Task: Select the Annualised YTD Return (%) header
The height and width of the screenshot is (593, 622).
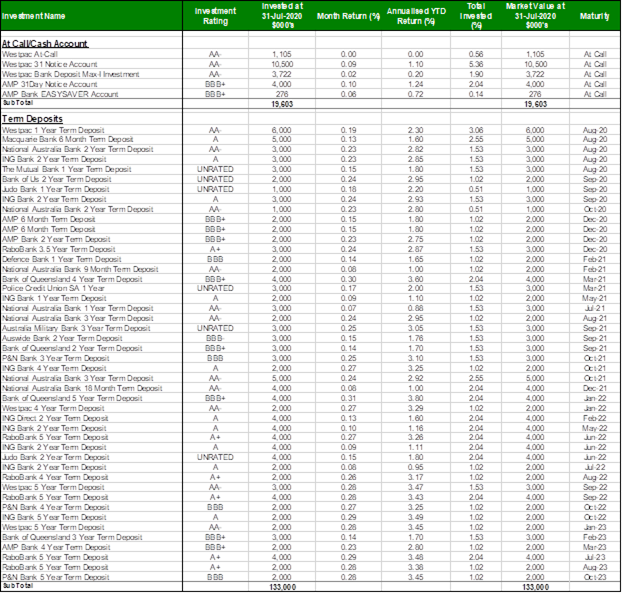Action: point(416,16)
